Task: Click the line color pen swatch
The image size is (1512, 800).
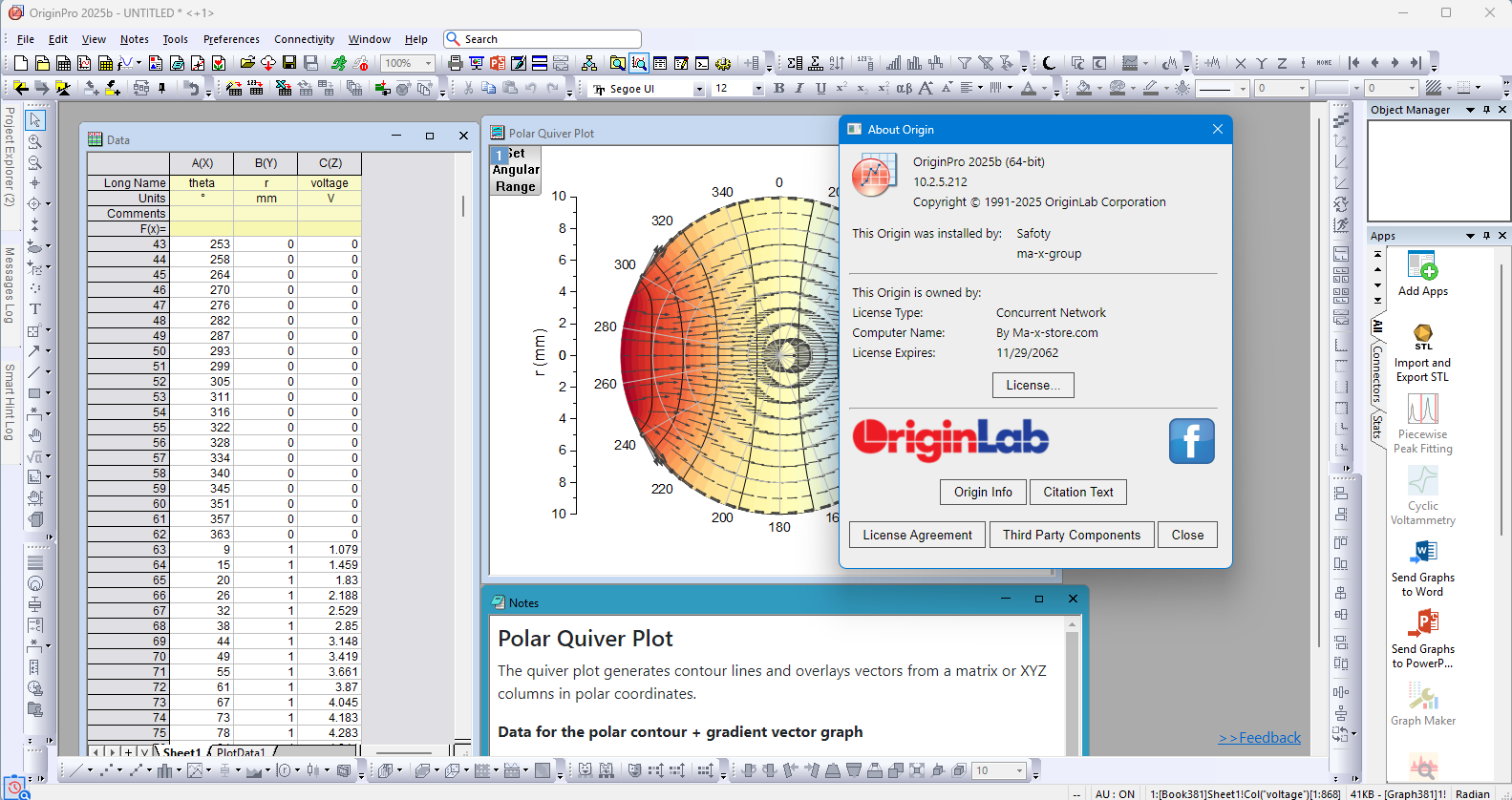Action: coord(1151,88)
